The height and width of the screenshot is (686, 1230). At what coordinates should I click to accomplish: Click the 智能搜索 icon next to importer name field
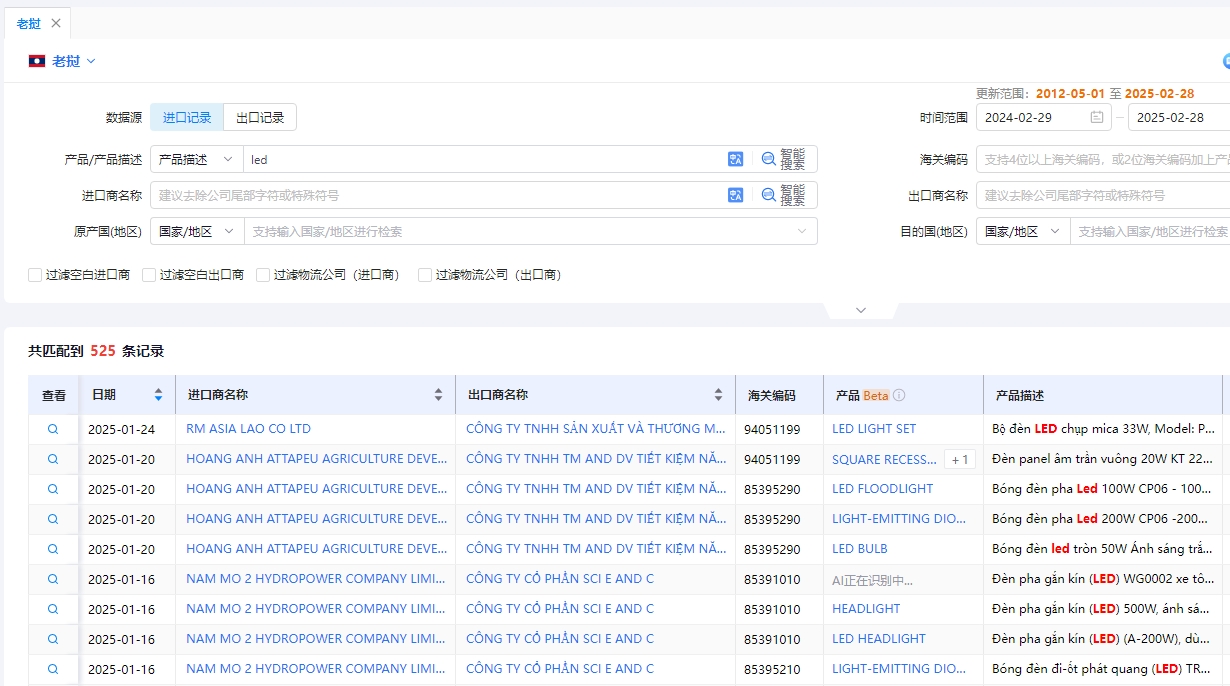[x=768, y=195]
